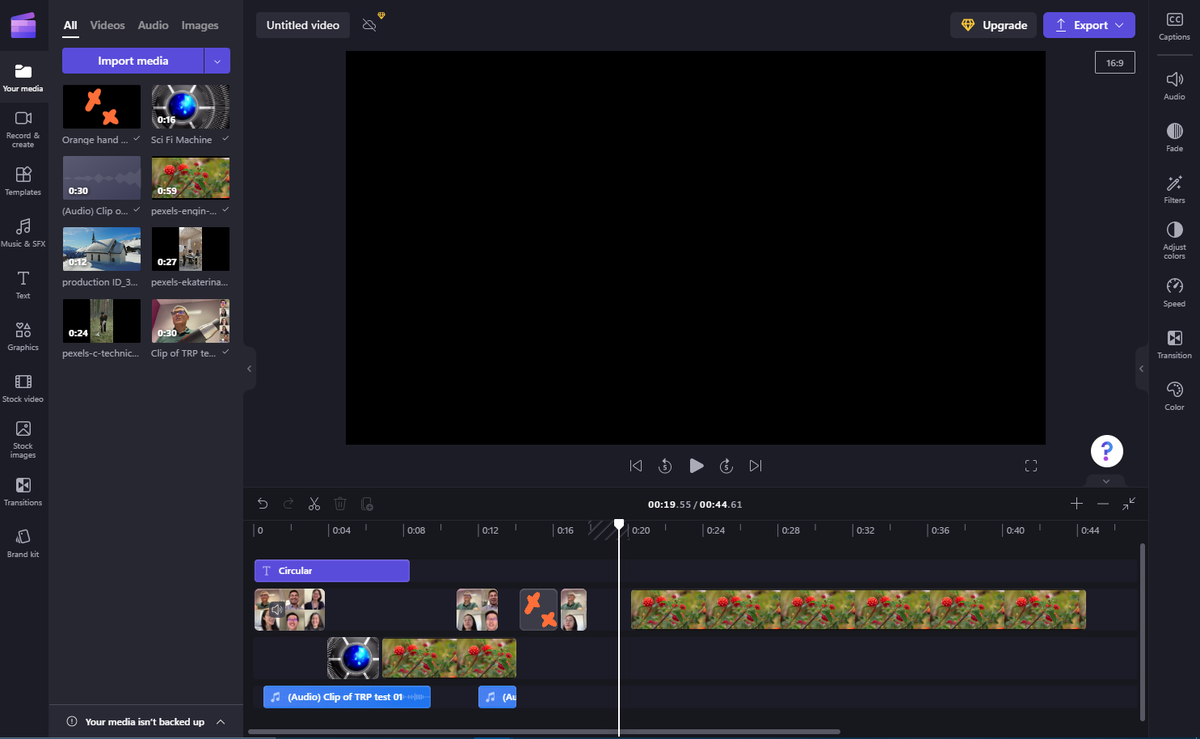Click the redo arrow icon
This screenshot has width=1200, height=739.
click(288, 504)
